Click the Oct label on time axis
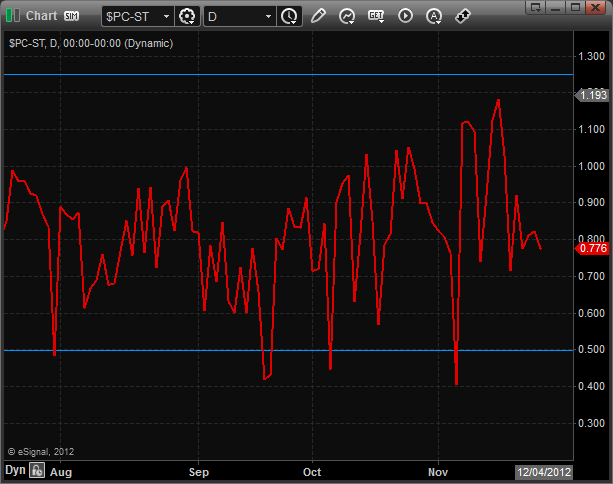 (x=312, y=472)
